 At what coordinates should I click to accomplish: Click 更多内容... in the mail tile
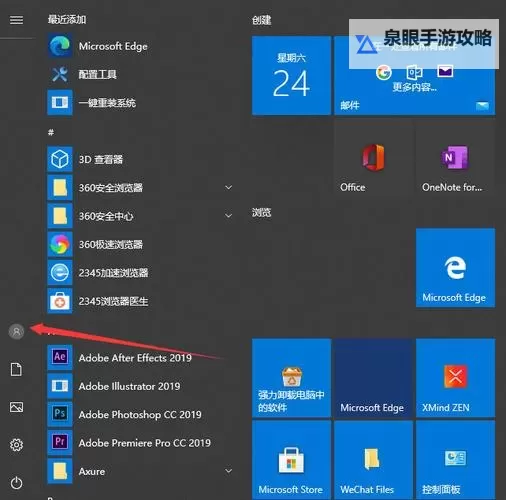[x=414, y=87]
